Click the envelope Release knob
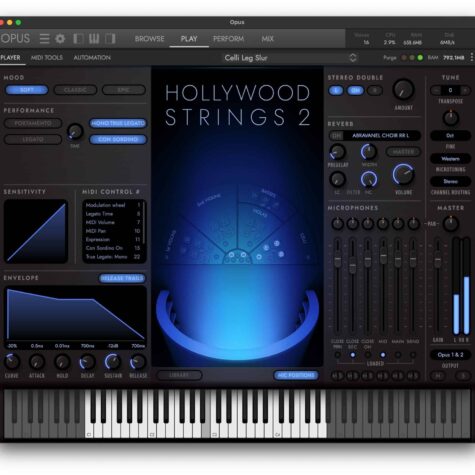 pyautogui.click(x=138, y=362)
